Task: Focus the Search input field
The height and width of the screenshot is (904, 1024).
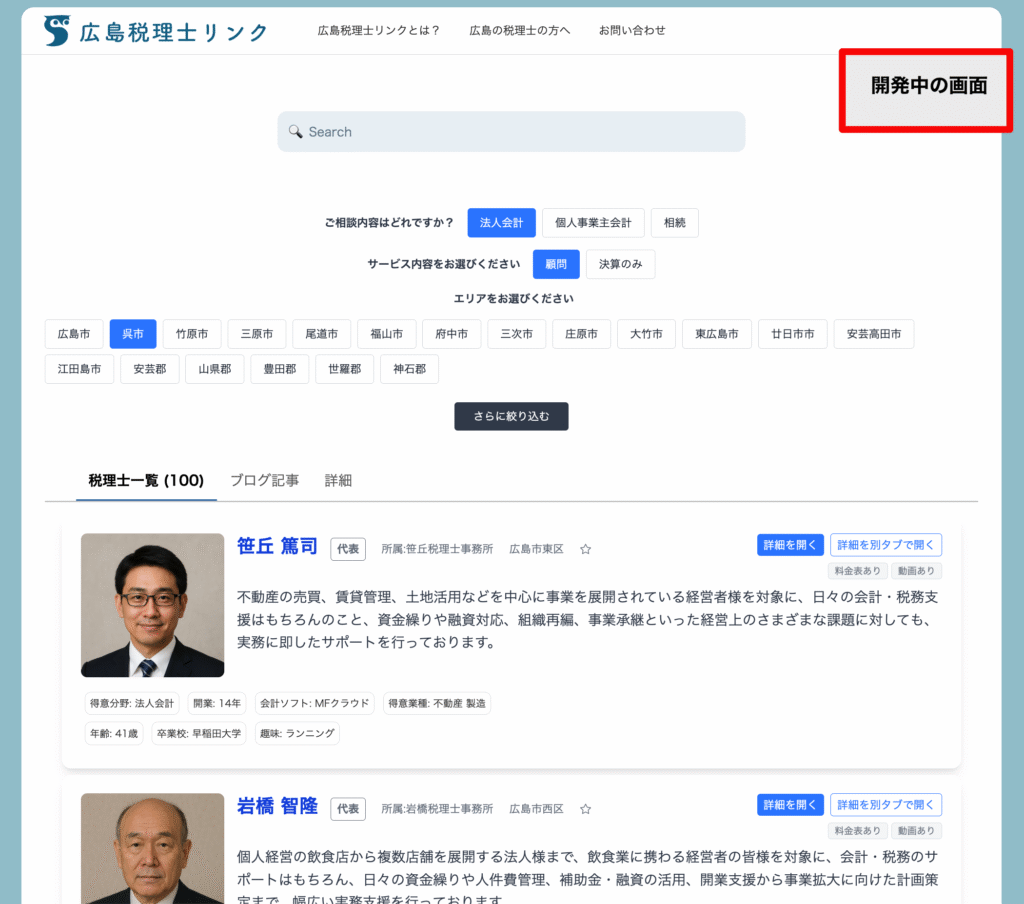Action: pos(511,131)
